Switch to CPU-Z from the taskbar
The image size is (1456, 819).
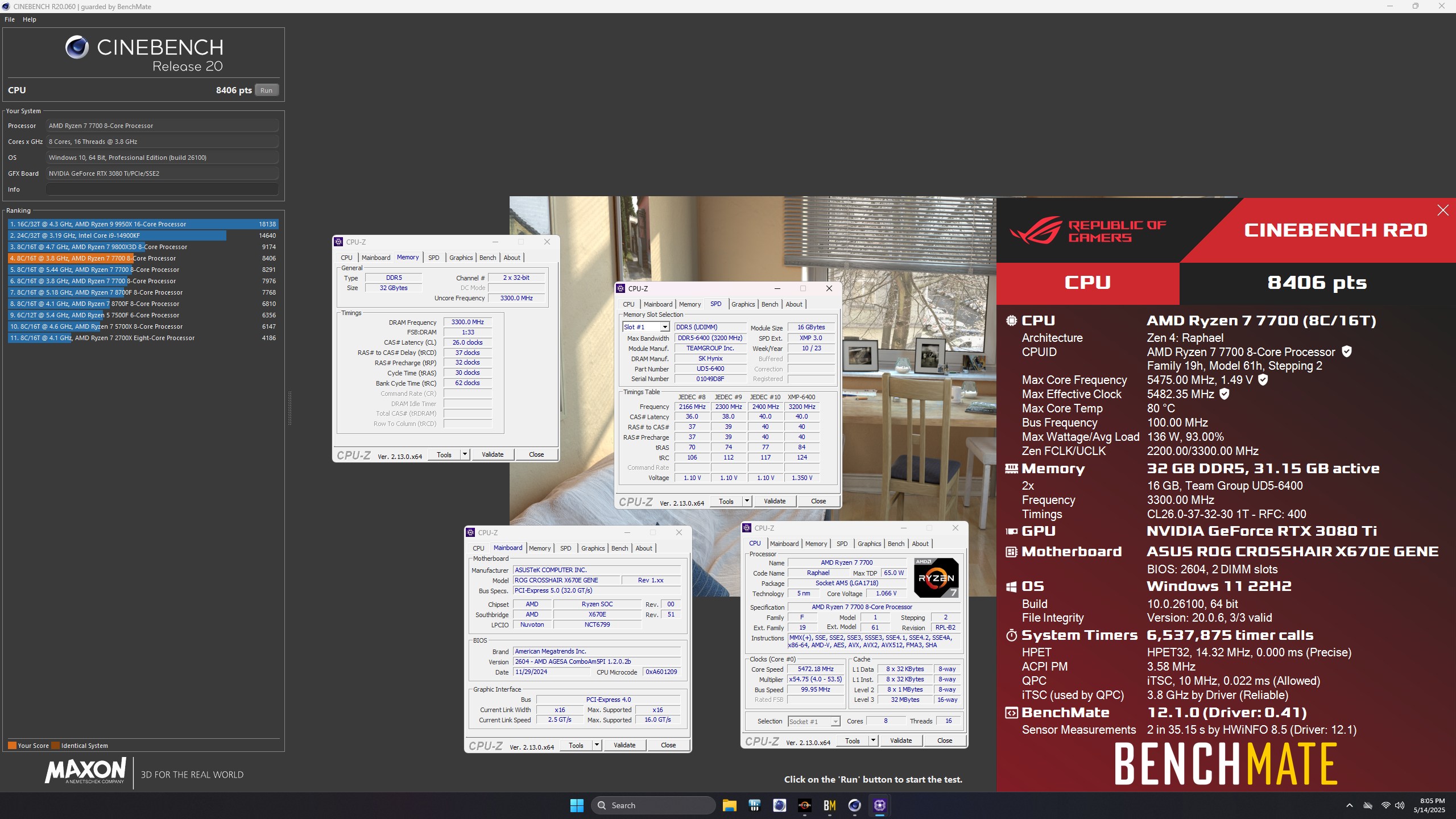tap(879, 805)
